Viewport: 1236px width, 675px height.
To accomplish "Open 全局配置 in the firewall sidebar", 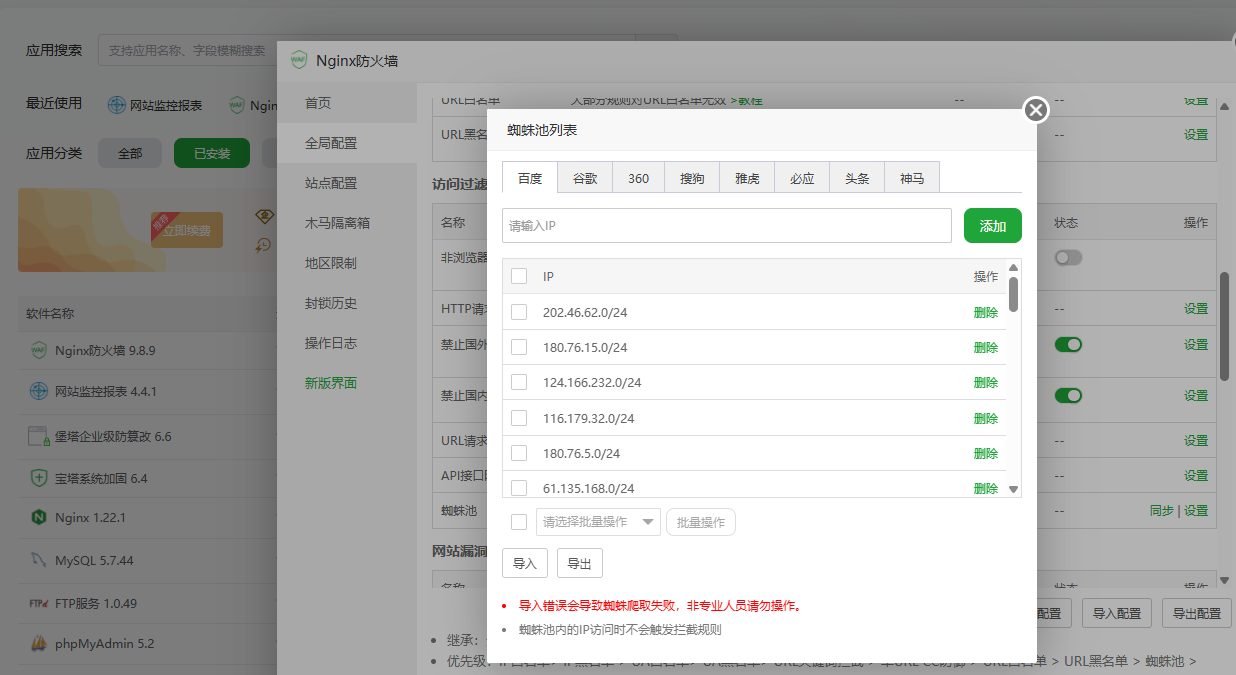I will click(x=347, y=143).
